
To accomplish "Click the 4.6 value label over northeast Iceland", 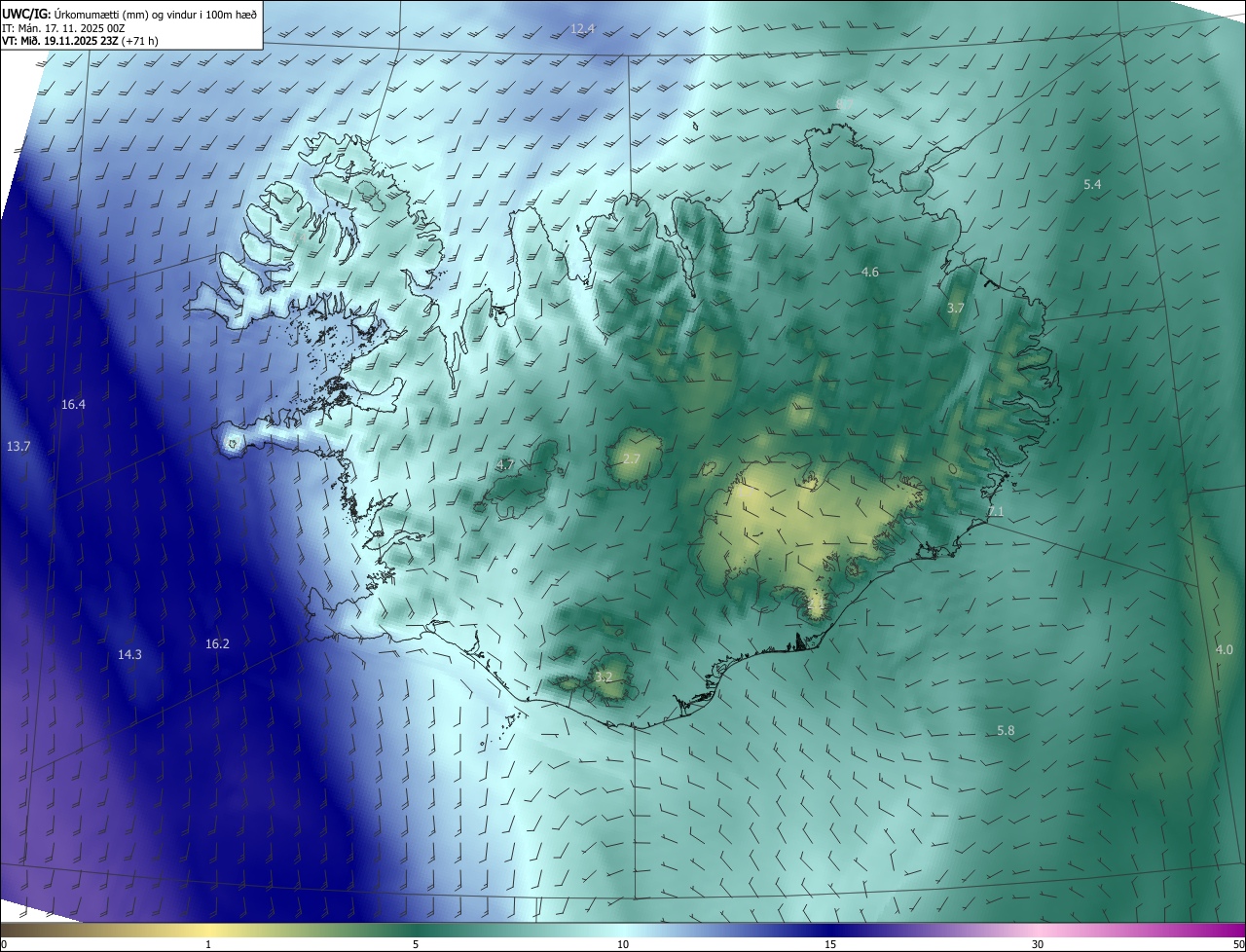I will click(x=870, y=273).
